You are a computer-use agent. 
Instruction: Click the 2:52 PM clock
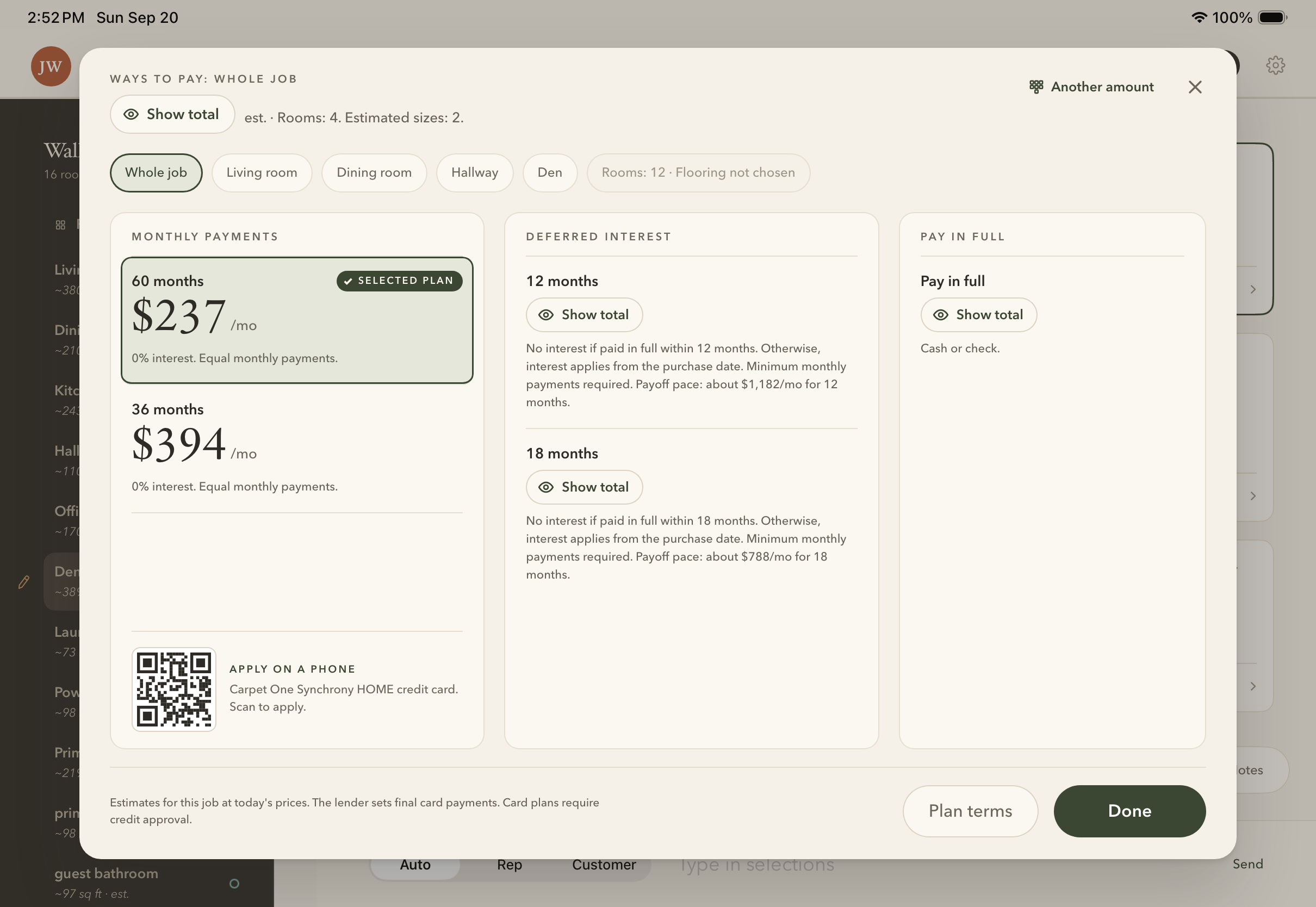pos(56,17)
